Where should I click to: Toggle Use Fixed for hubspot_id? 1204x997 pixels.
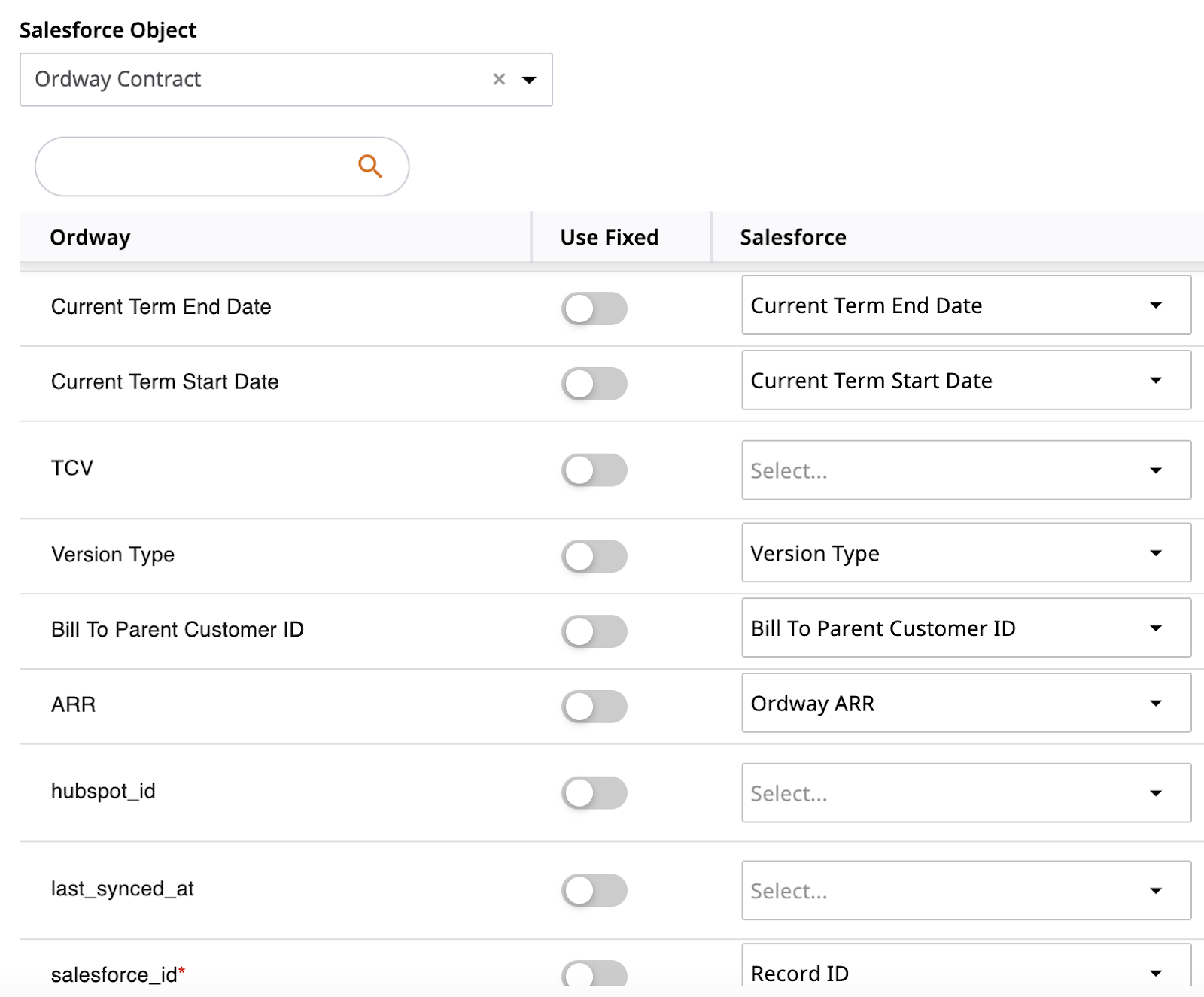(594, 793)
